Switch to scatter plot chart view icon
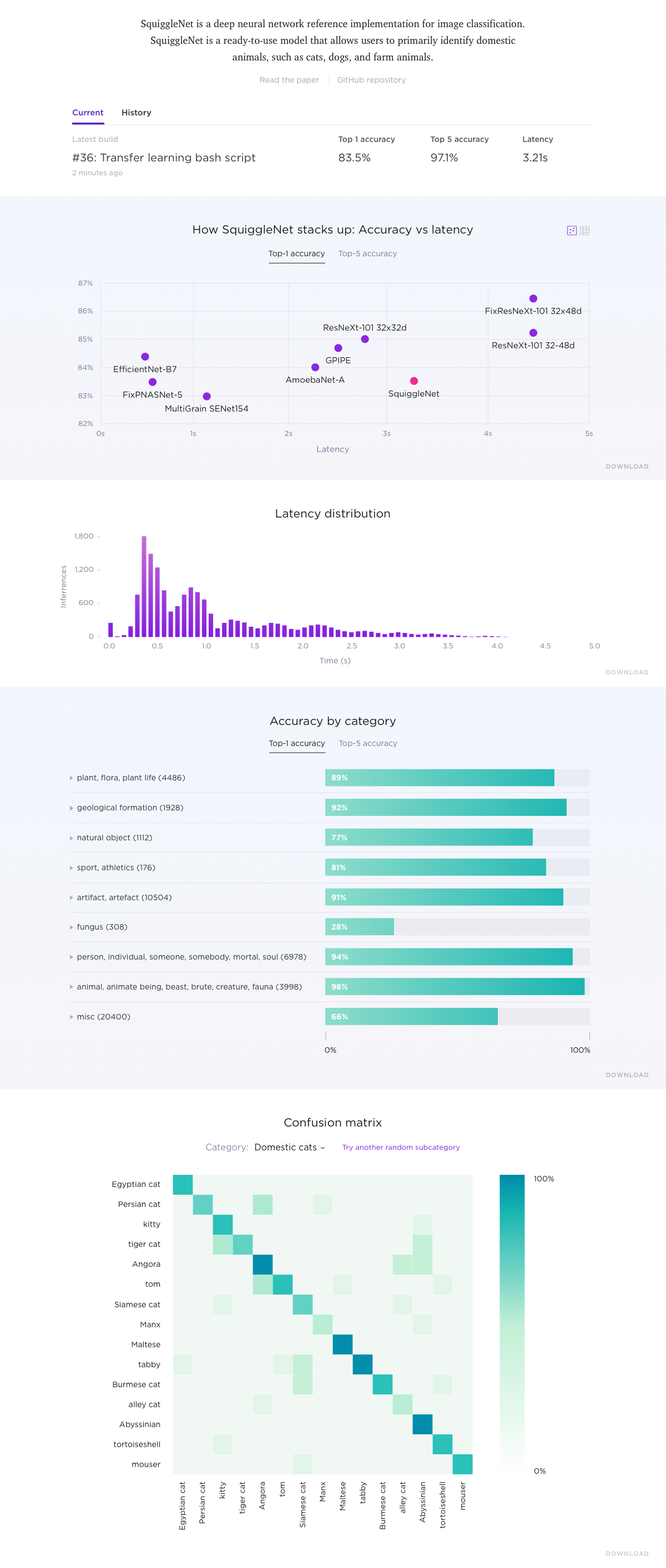This screenshot has width=666, height=1568. (x=571, y=230)
